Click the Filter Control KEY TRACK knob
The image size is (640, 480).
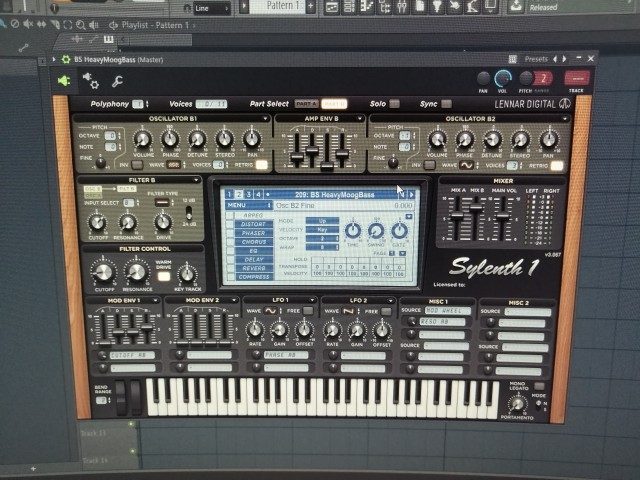point(187,274)
